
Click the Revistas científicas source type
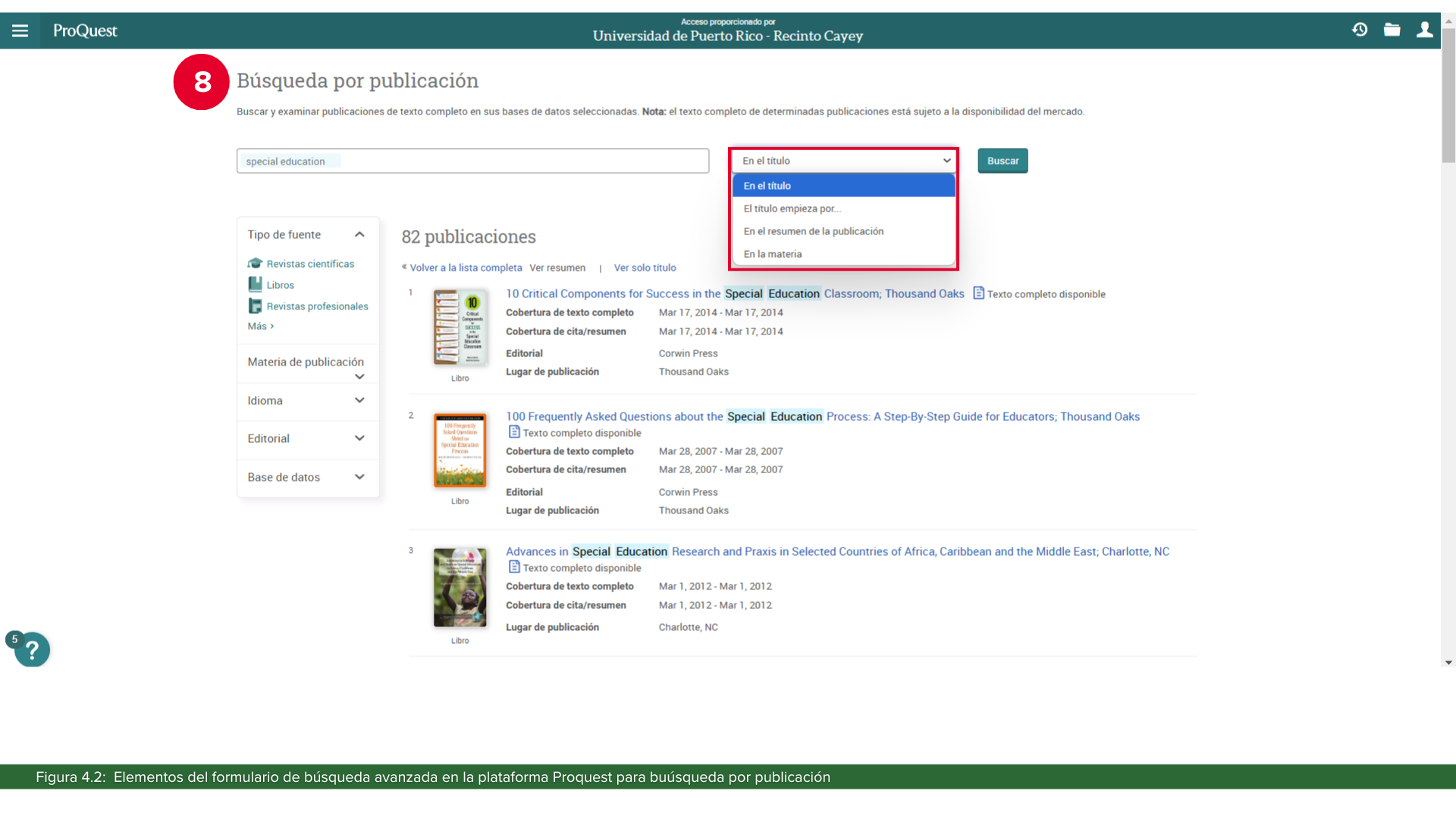pyautogui.click(x=309, y=264)
